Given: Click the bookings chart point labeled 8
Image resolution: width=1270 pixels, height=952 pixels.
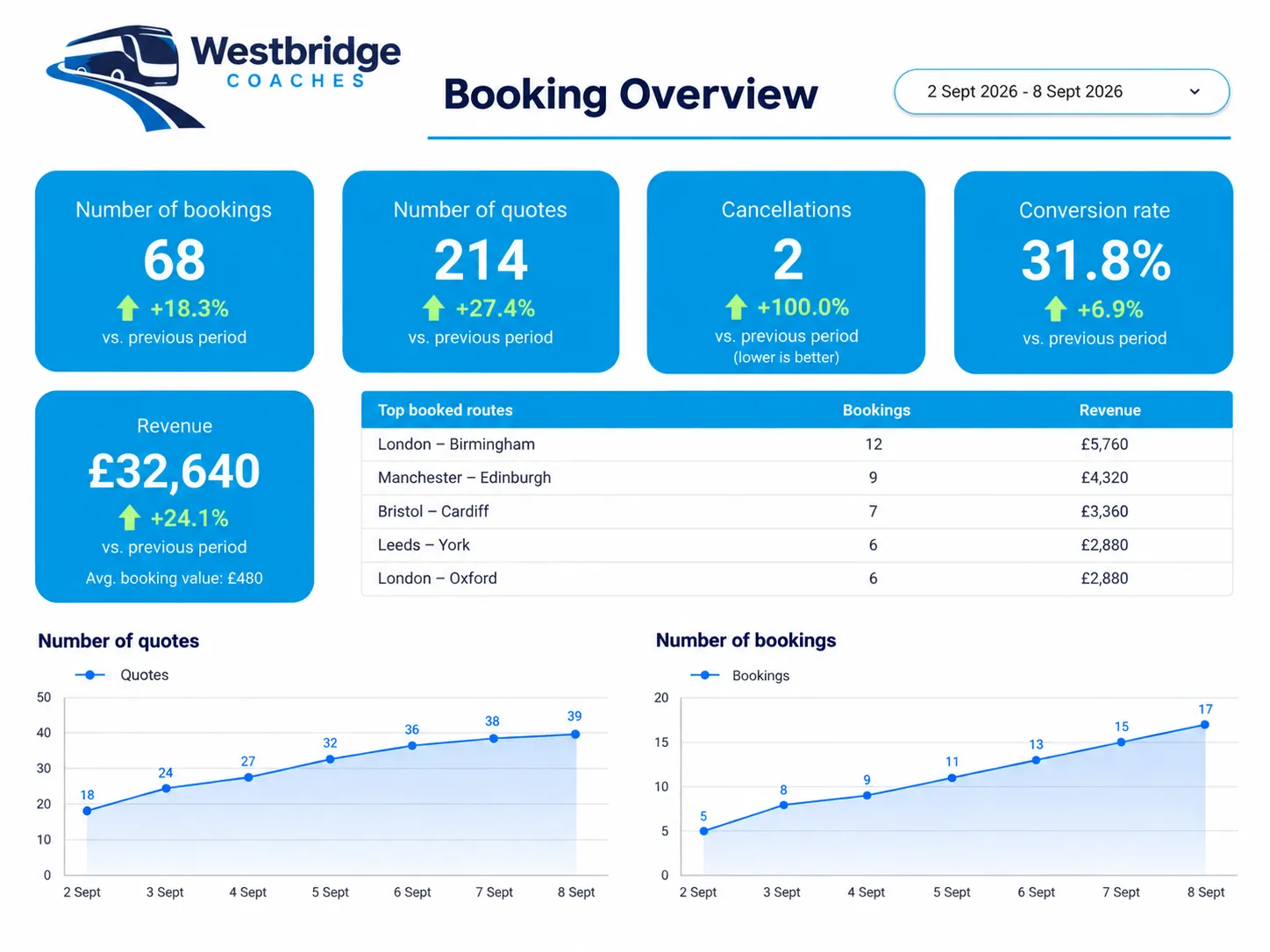Looking at the screenshot, I should pos(783,805).
